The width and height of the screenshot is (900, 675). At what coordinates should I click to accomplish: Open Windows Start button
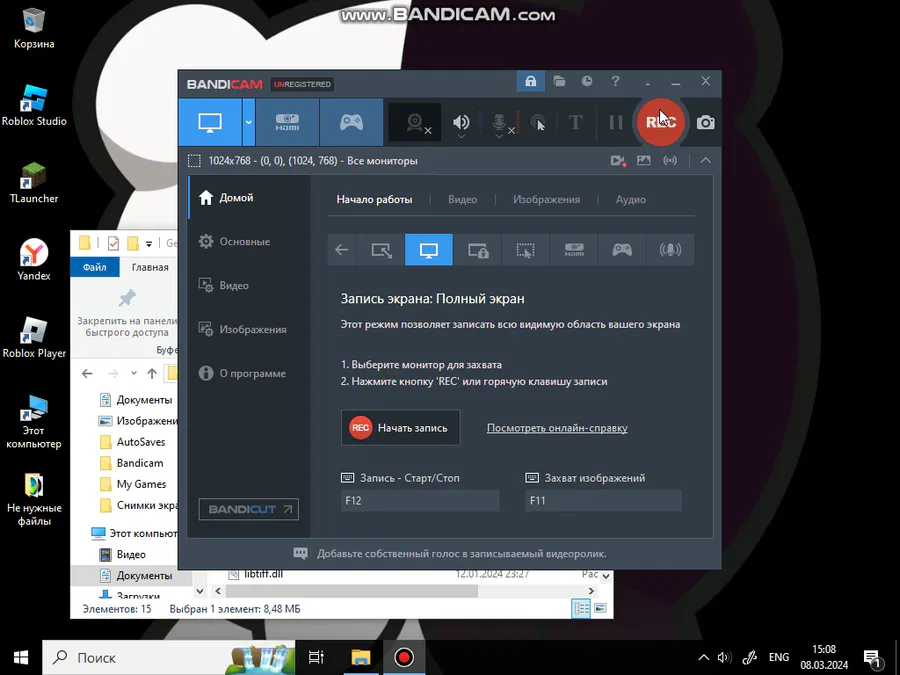[21, 657]
